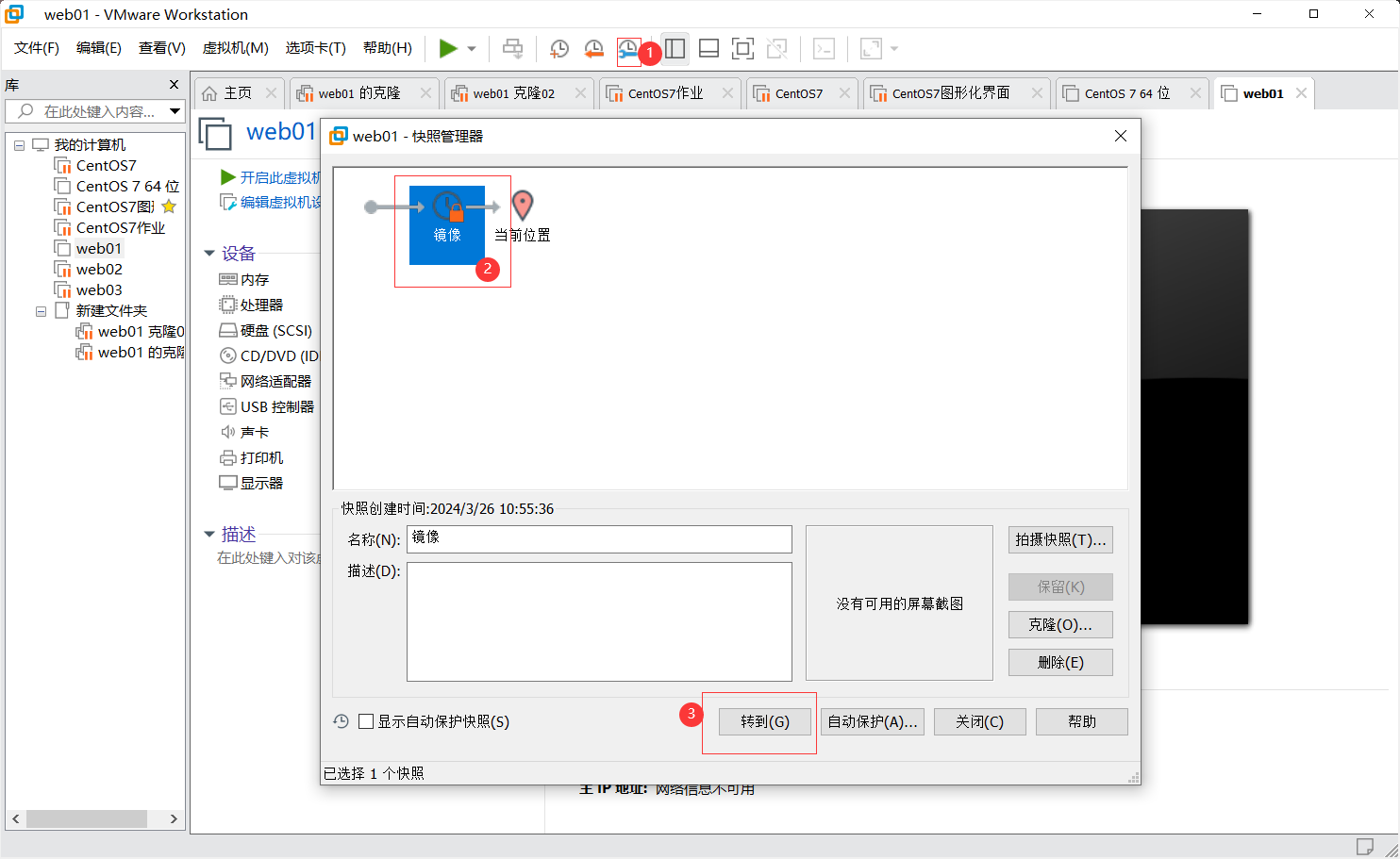Open the stretch display dropdown arrow
1400x859 pixels.
coord(894,49)
